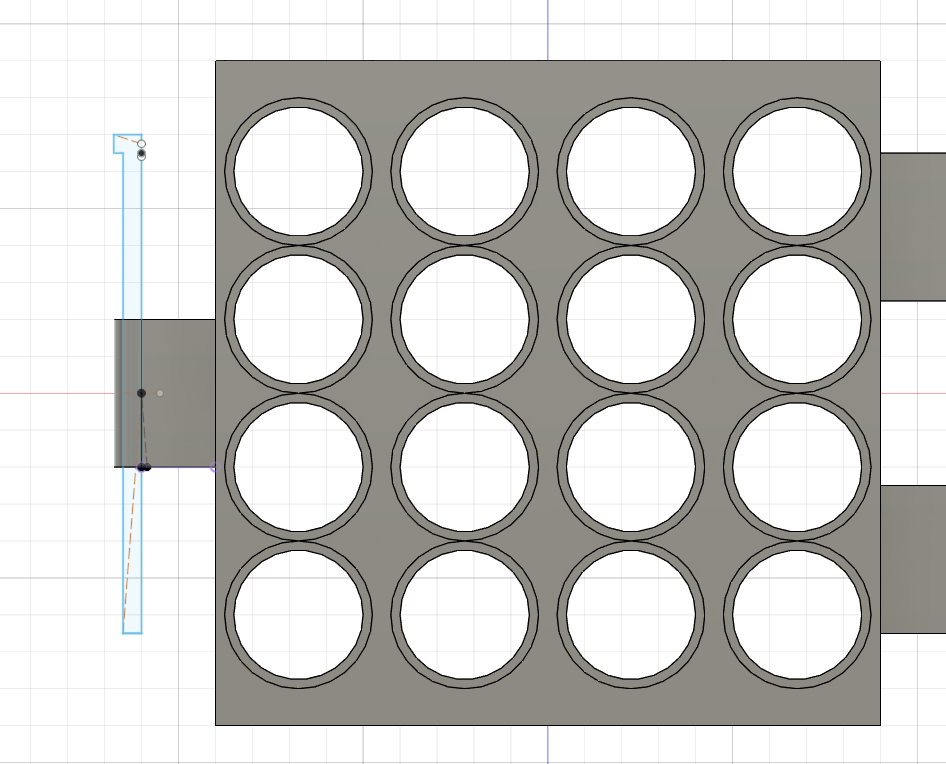The width and height of the screenshot is (946, 764).
Task: Click the hole in top row, last column
Action: (797, 171)
